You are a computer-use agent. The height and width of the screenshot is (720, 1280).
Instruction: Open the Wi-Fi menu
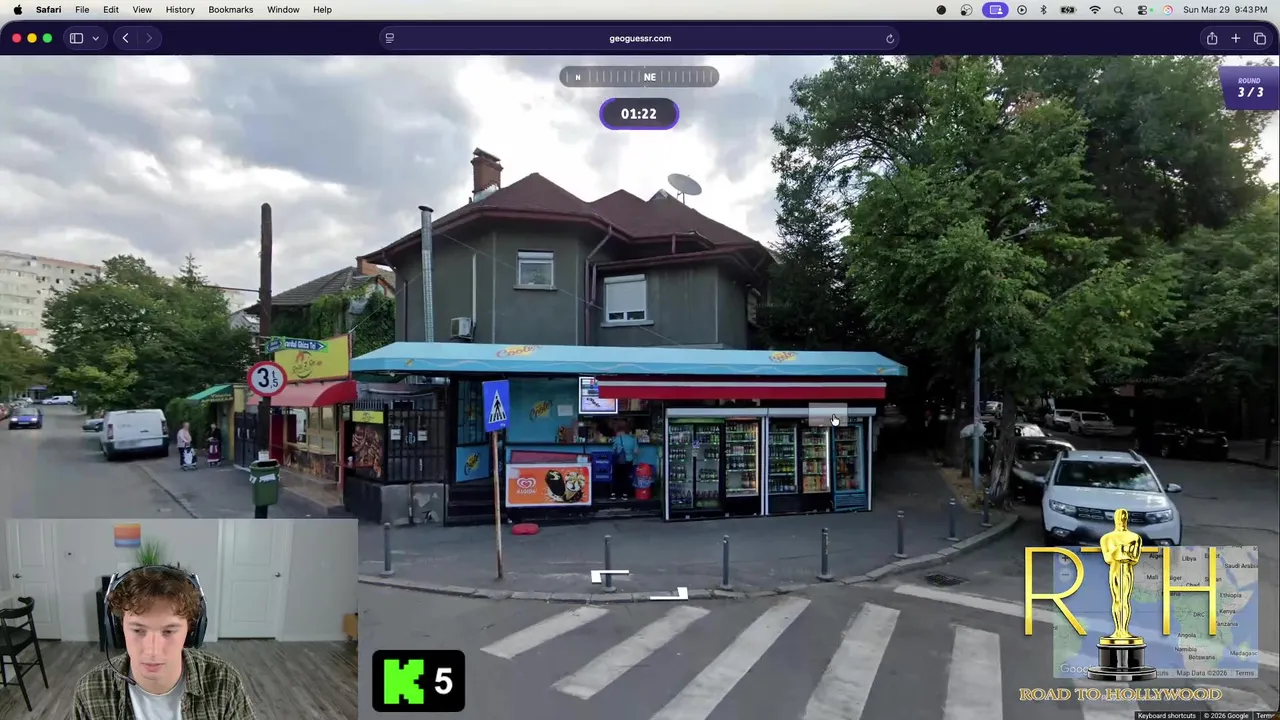(x=1095, y=10)
